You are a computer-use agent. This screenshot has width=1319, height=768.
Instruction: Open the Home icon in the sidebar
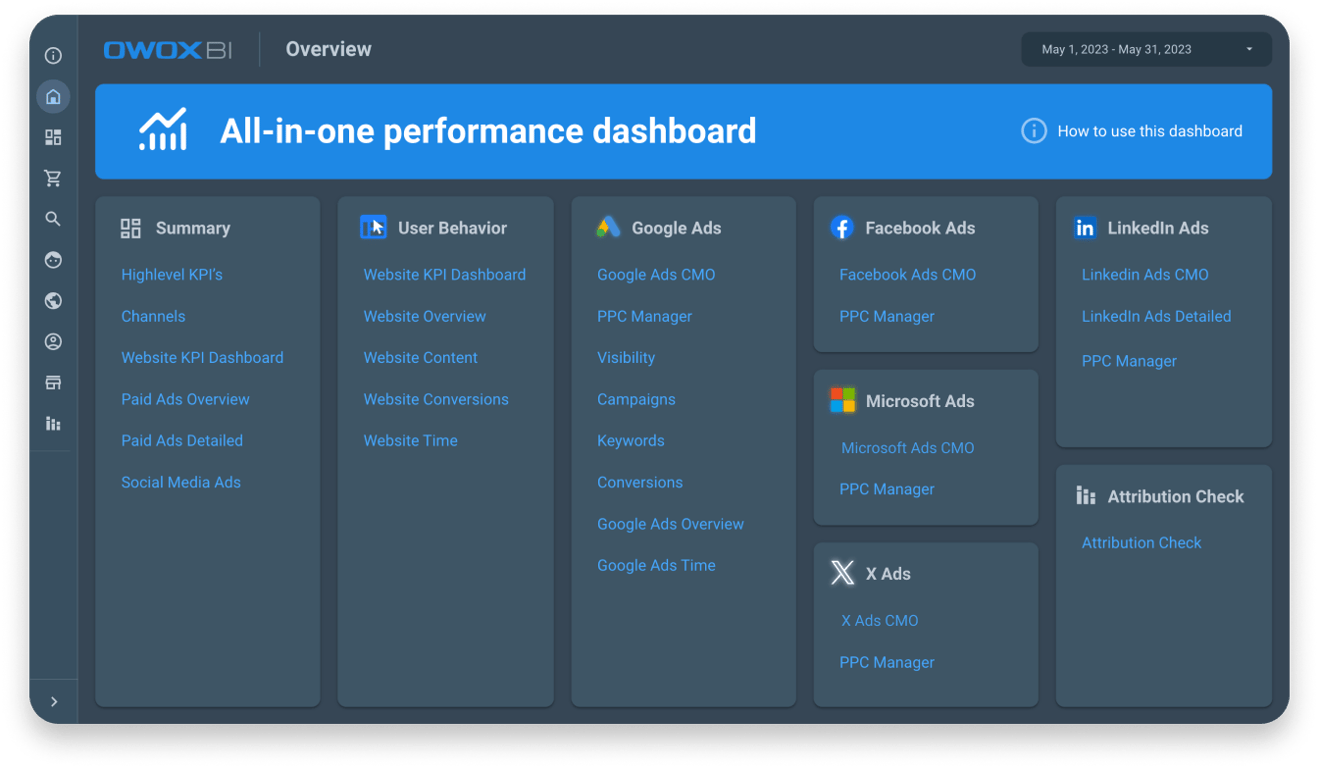coord(53,97)
